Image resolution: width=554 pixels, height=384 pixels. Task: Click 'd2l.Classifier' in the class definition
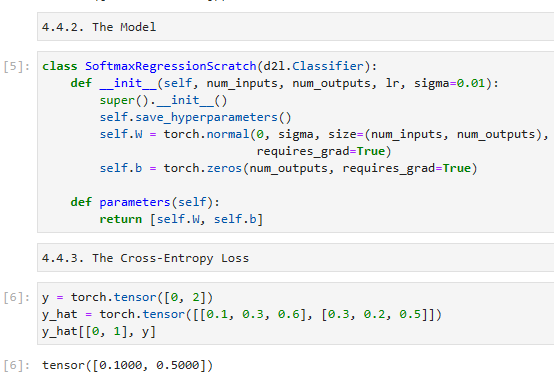click(313, 66)
